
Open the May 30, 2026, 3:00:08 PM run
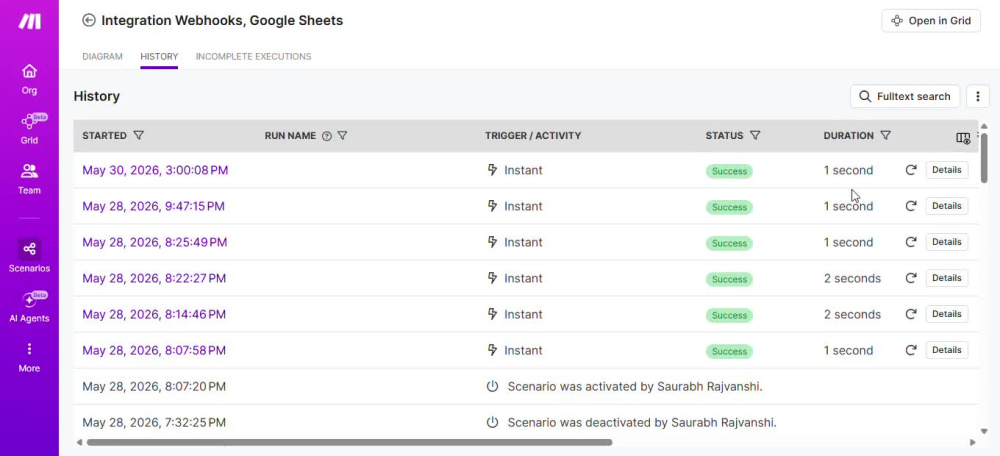(155, 170)
